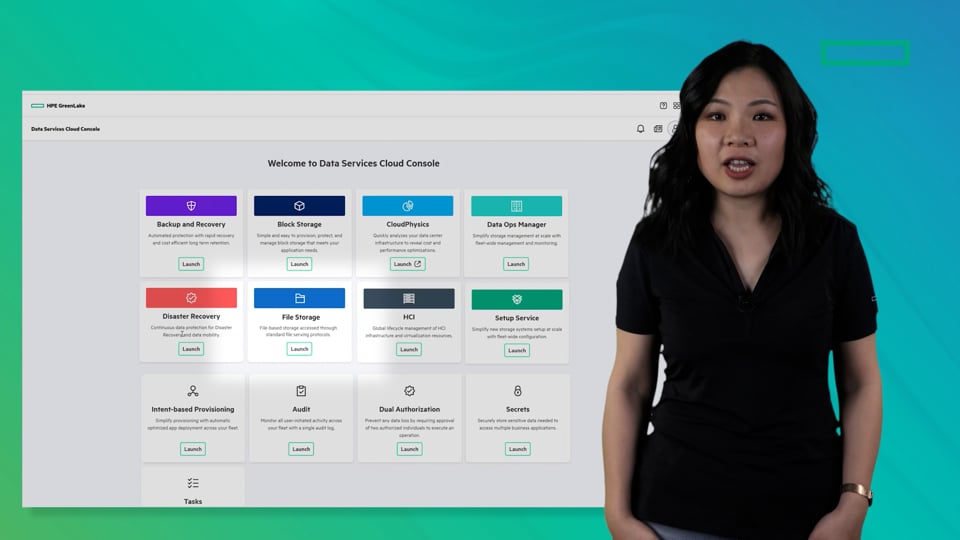Click the Backup and Recovery title text
This screenshot has width=960, height=540.
191,224
